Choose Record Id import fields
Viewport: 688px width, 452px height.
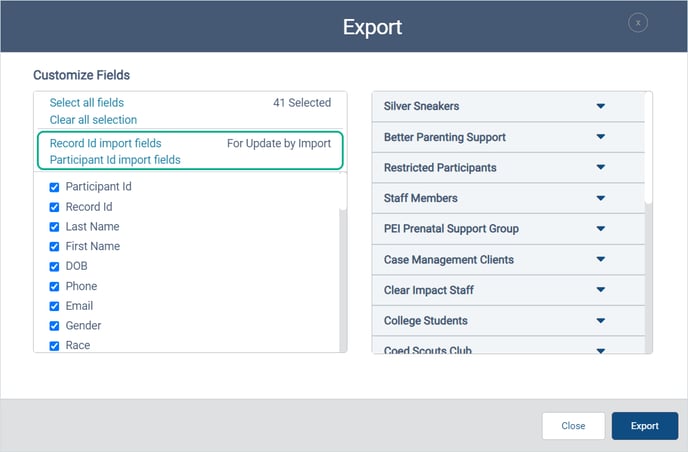(105, 143)
